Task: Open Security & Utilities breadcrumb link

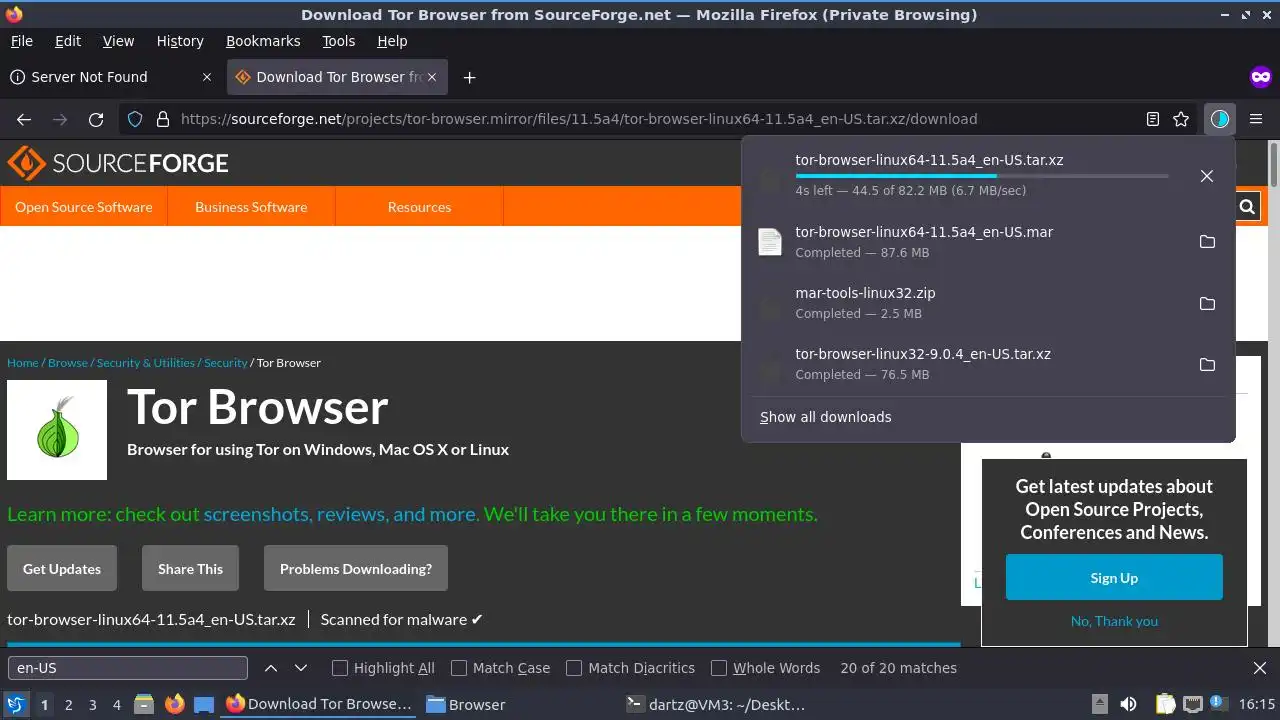Action: (x=146, y=363)
